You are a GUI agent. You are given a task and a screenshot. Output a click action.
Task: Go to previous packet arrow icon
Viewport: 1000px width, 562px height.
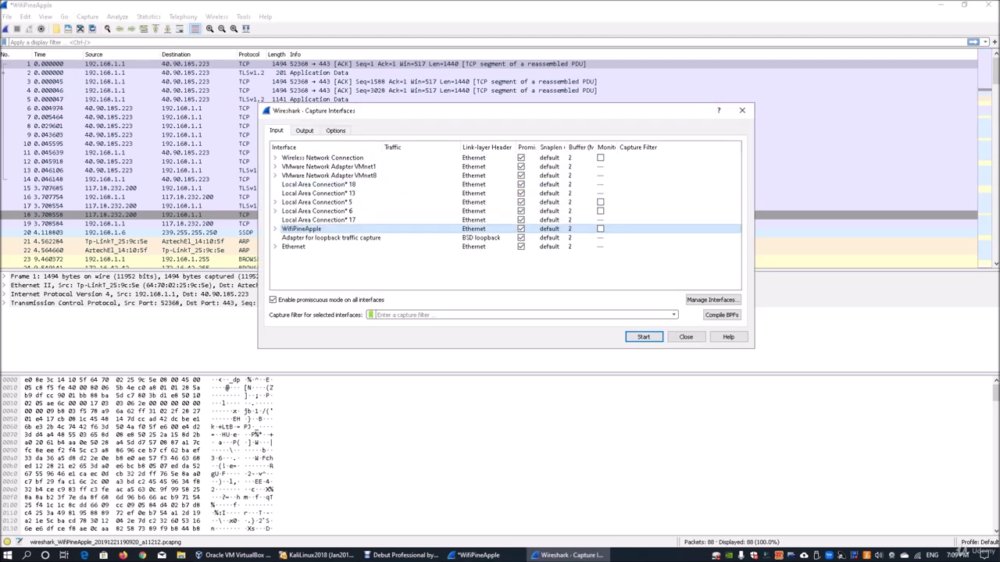[x=119, y=29]
